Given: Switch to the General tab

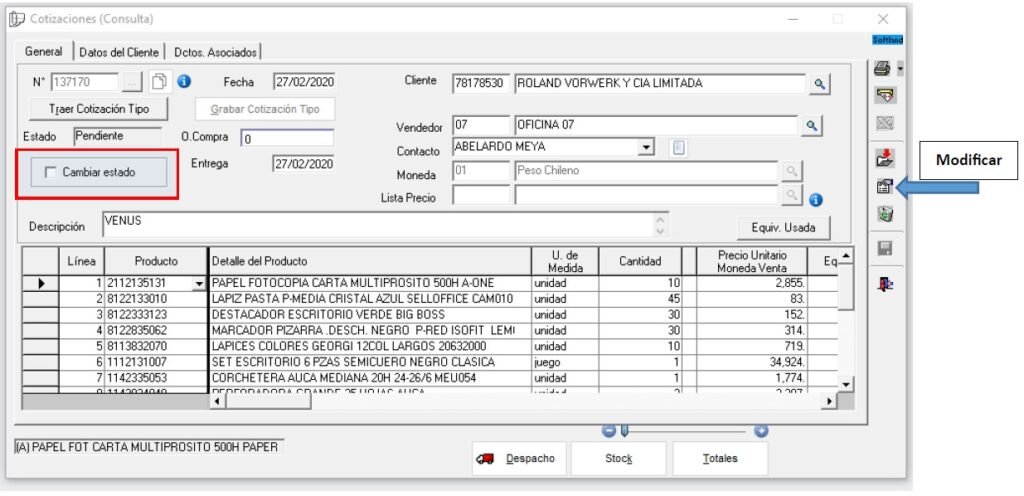Looking at the screenshot, I should tap(44, 52).
